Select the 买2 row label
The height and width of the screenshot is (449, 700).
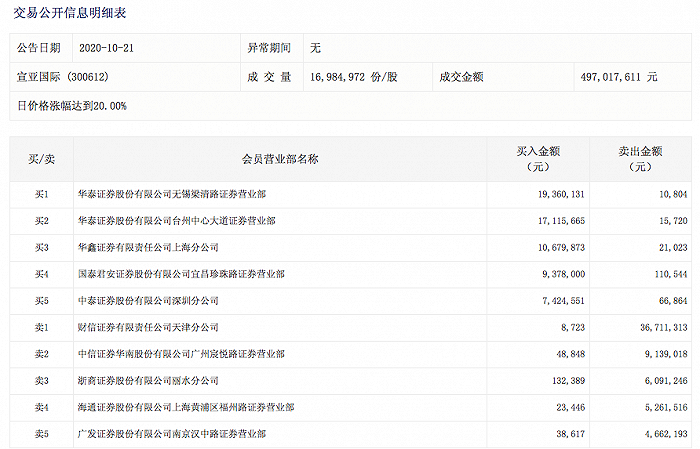42,221
